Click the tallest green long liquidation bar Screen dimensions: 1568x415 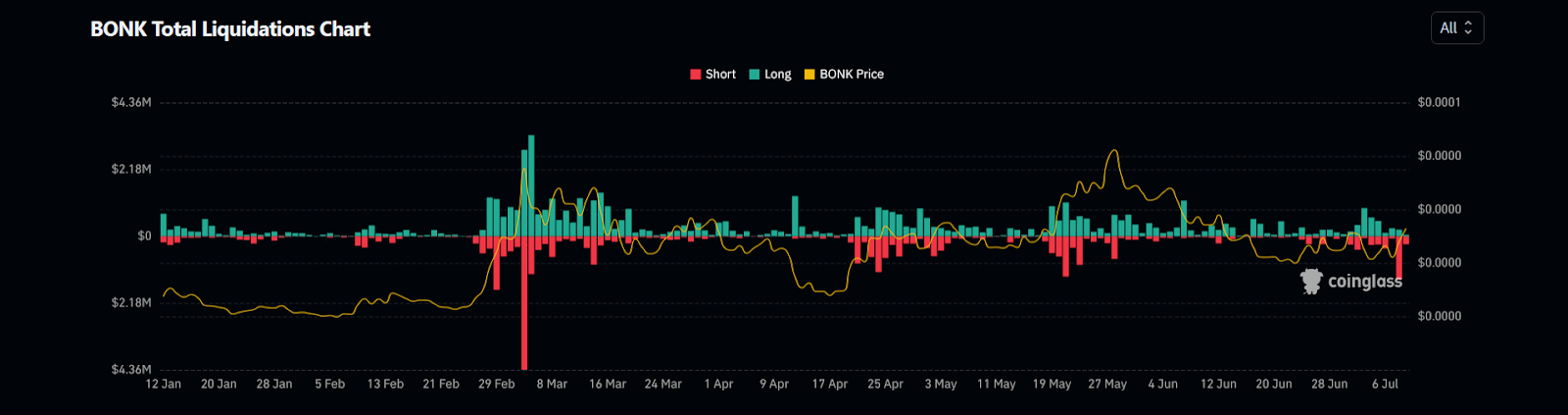pyautogui.click(x=531, y=186)
